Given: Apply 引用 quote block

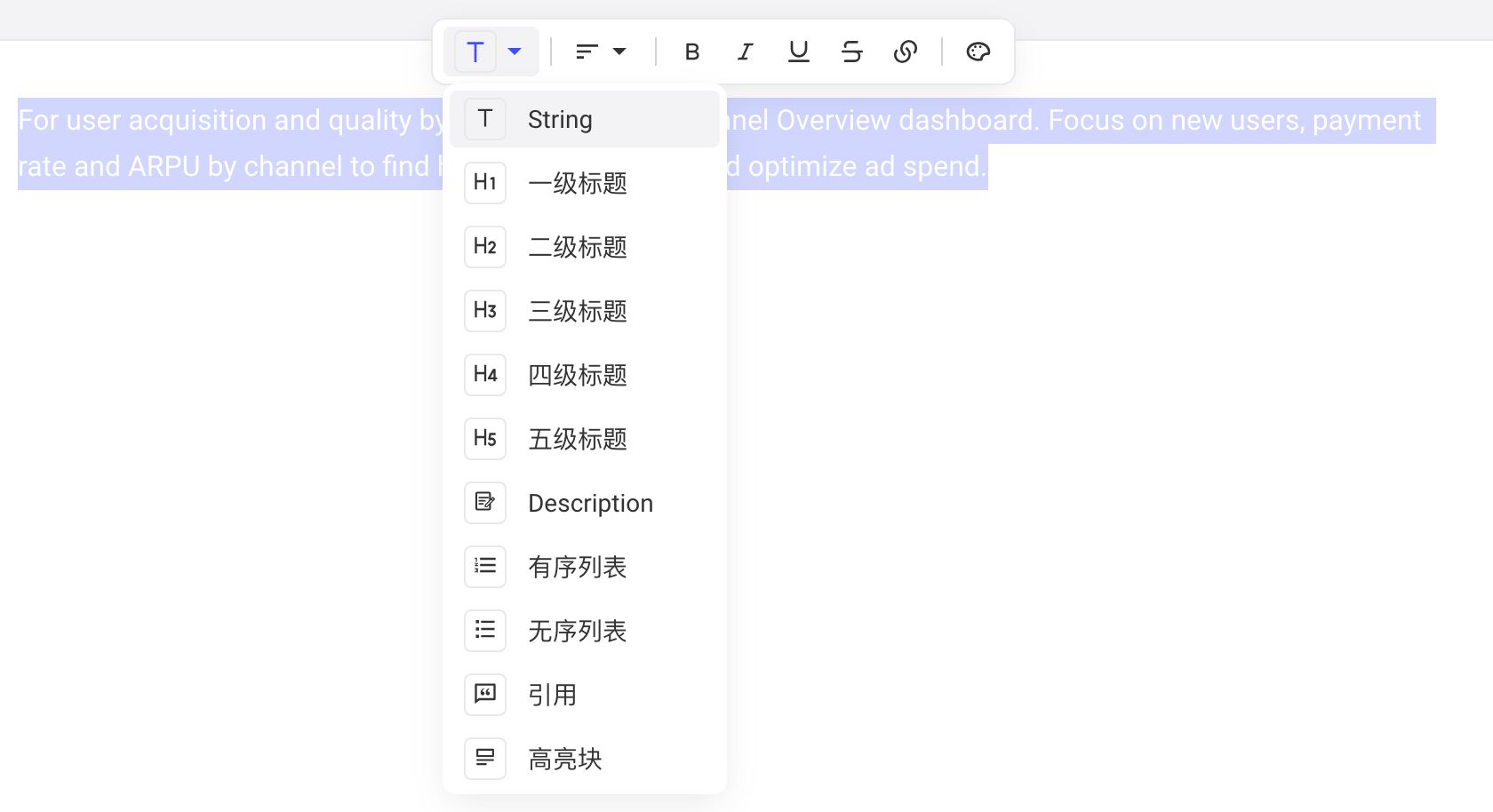Looking at the screenshot, I should pyautogui.click(x=585, y=695).
